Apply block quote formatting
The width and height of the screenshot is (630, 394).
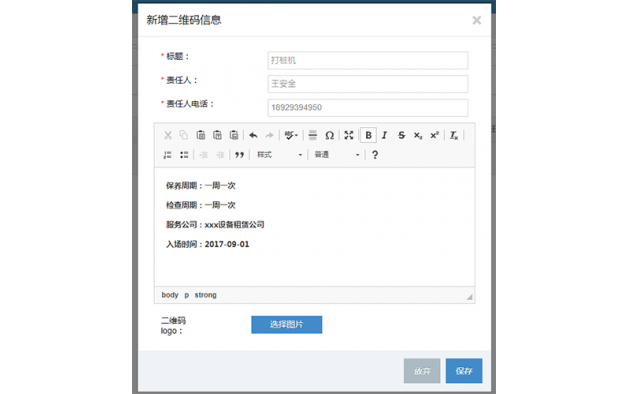pos(239,155)
